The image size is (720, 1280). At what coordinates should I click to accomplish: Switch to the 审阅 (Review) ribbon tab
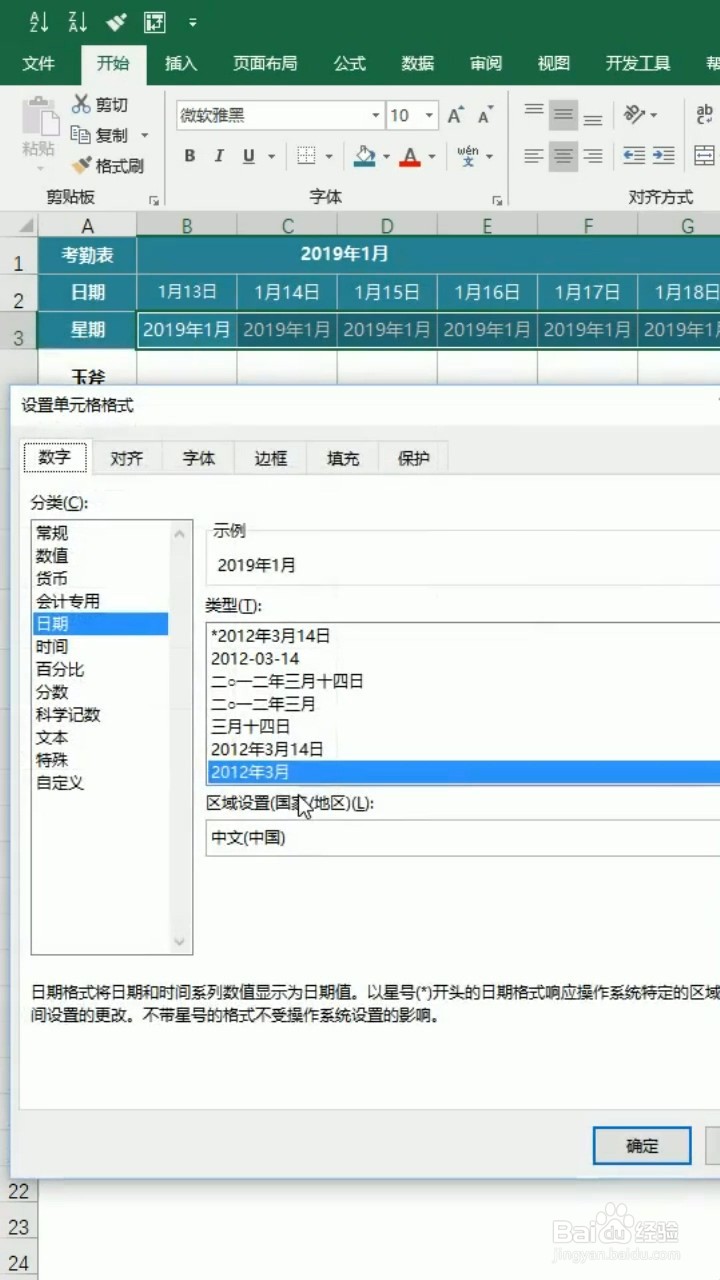[x=486, y=63]
